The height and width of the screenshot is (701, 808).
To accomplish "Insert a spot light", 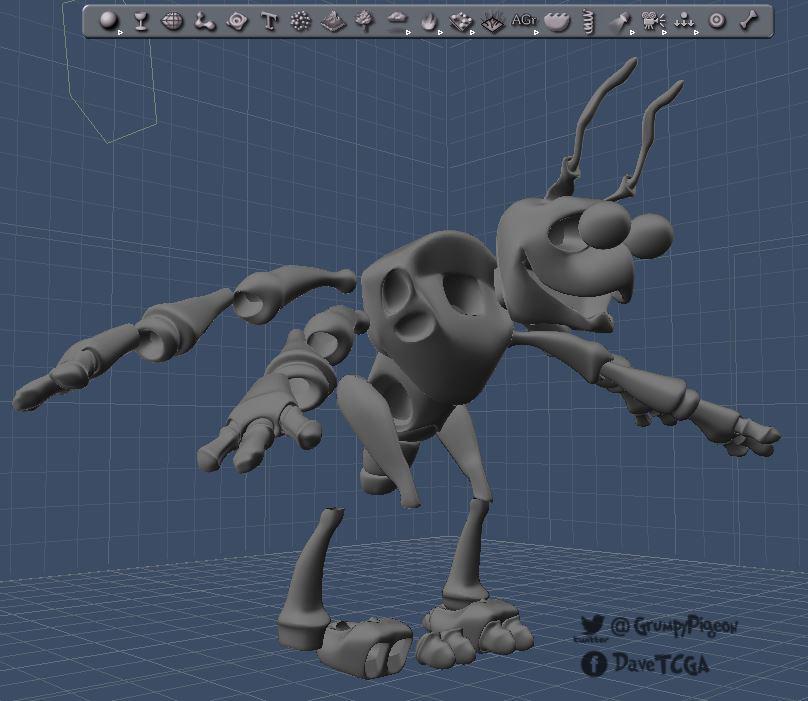I will point(619,22).
